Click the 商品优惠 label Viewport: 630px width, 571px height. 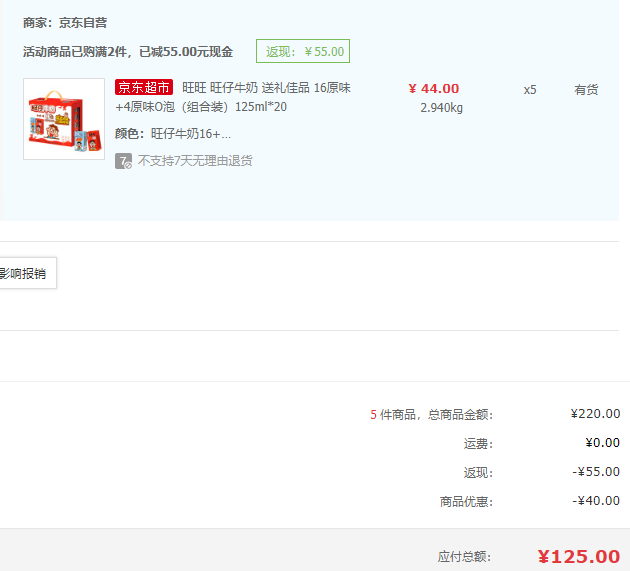[x=466, y=501]
